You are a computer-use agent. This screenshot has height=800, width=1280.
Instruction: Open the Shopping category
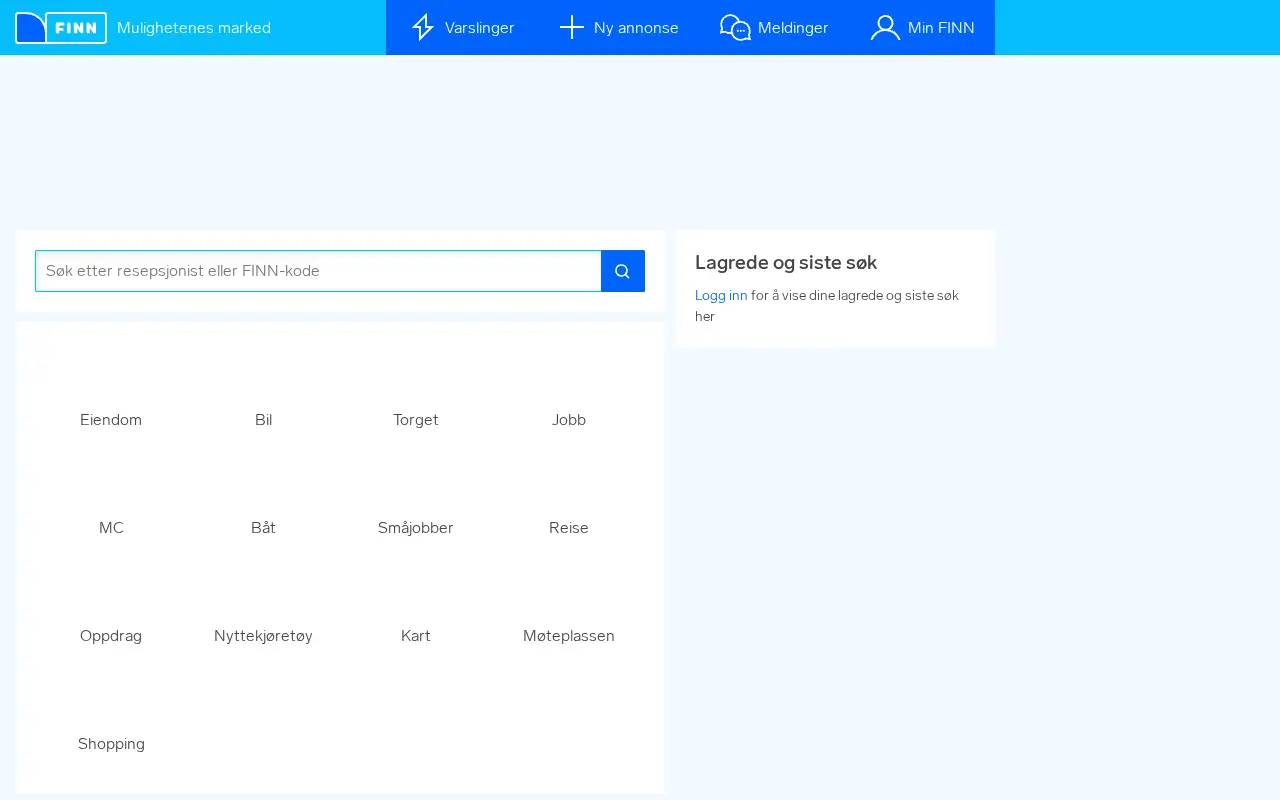(111, 744)
